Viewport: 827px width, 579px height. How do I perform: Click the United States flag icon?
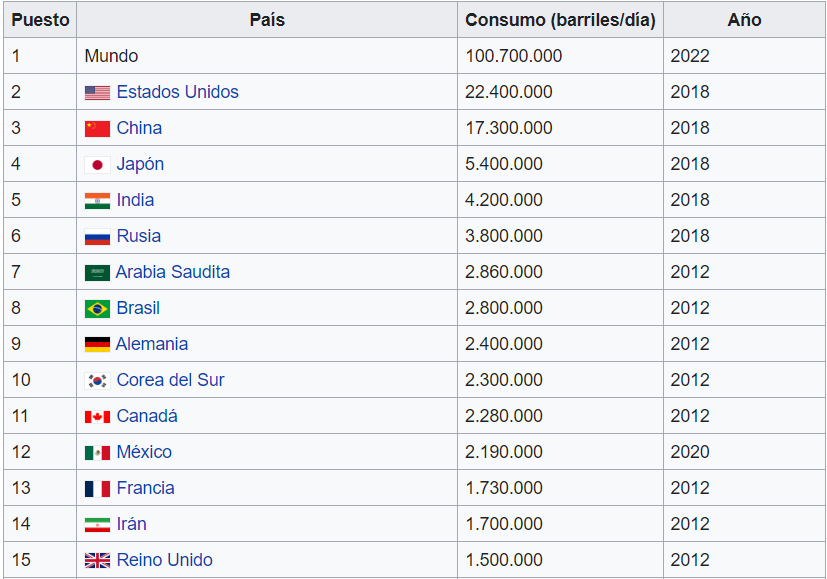[96, 92]
